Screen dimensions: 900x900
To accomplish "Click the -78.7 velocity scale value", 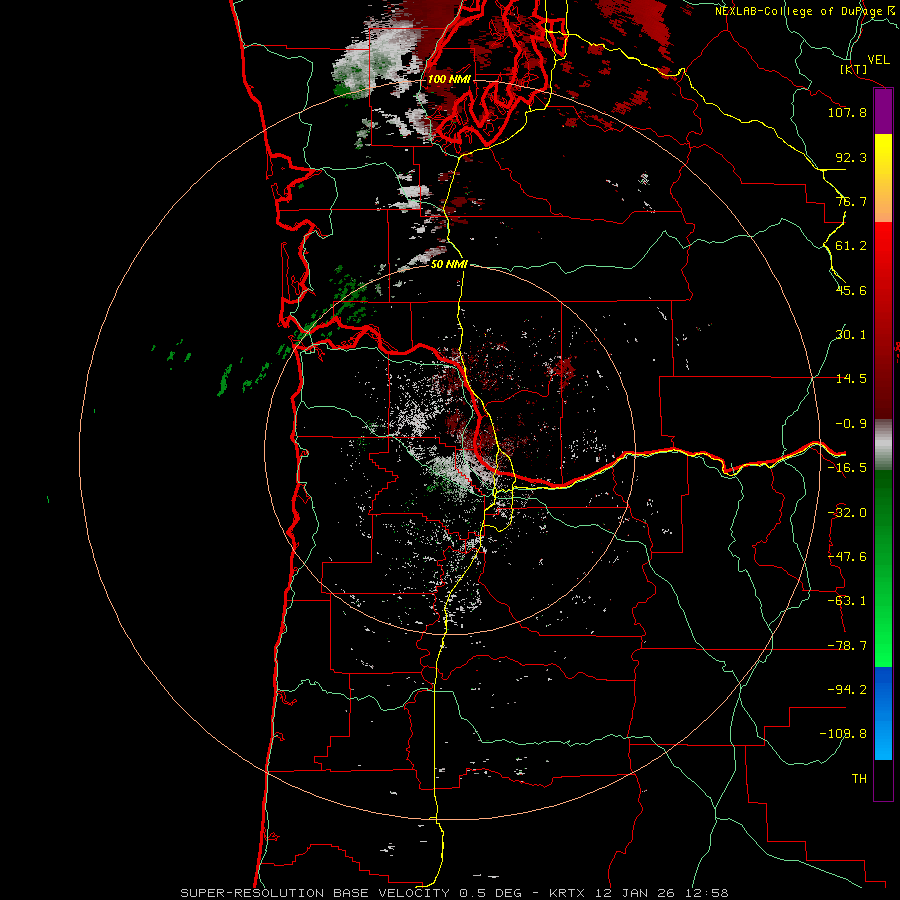I will click(x=847, y=646).
